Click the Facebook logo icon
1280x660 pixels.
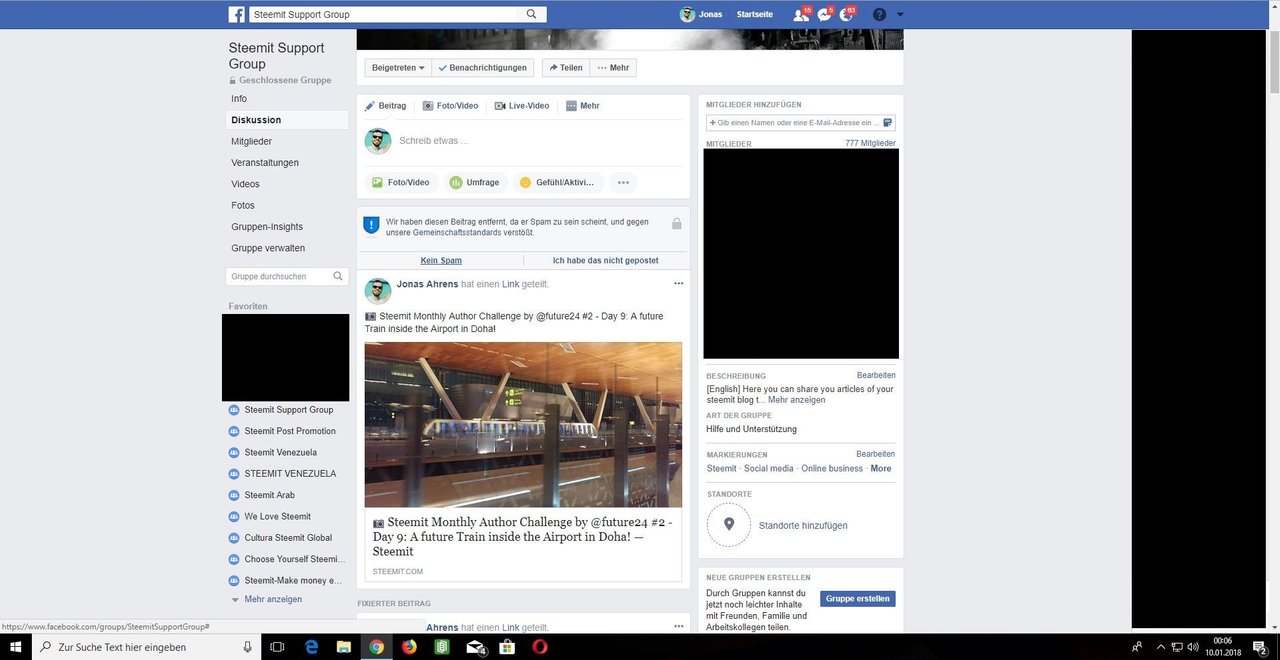[x=237, y=15]
